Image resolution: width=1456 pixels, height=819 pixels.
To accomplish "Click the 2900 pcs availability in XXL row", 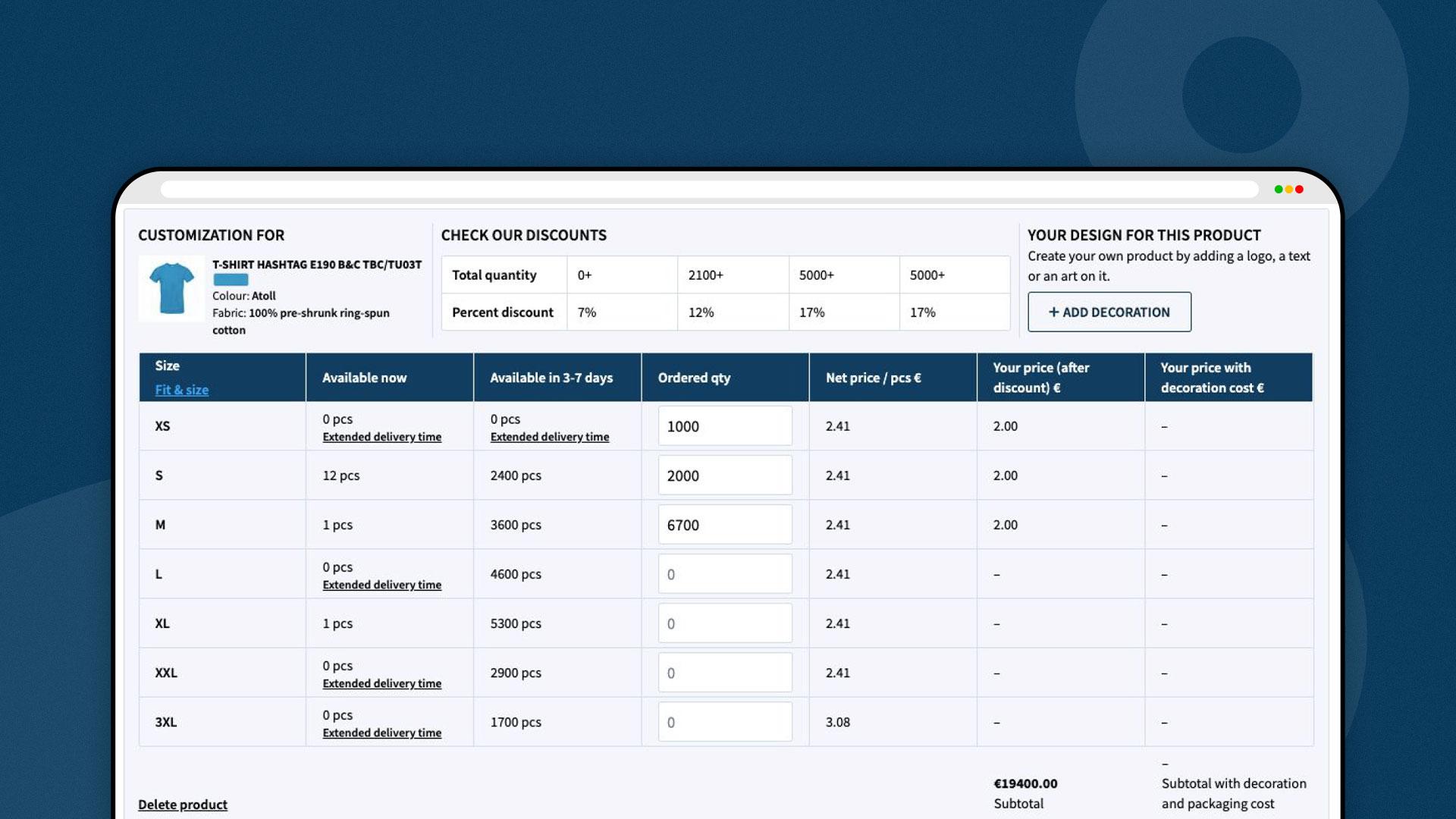I will [x=516, y=673].
